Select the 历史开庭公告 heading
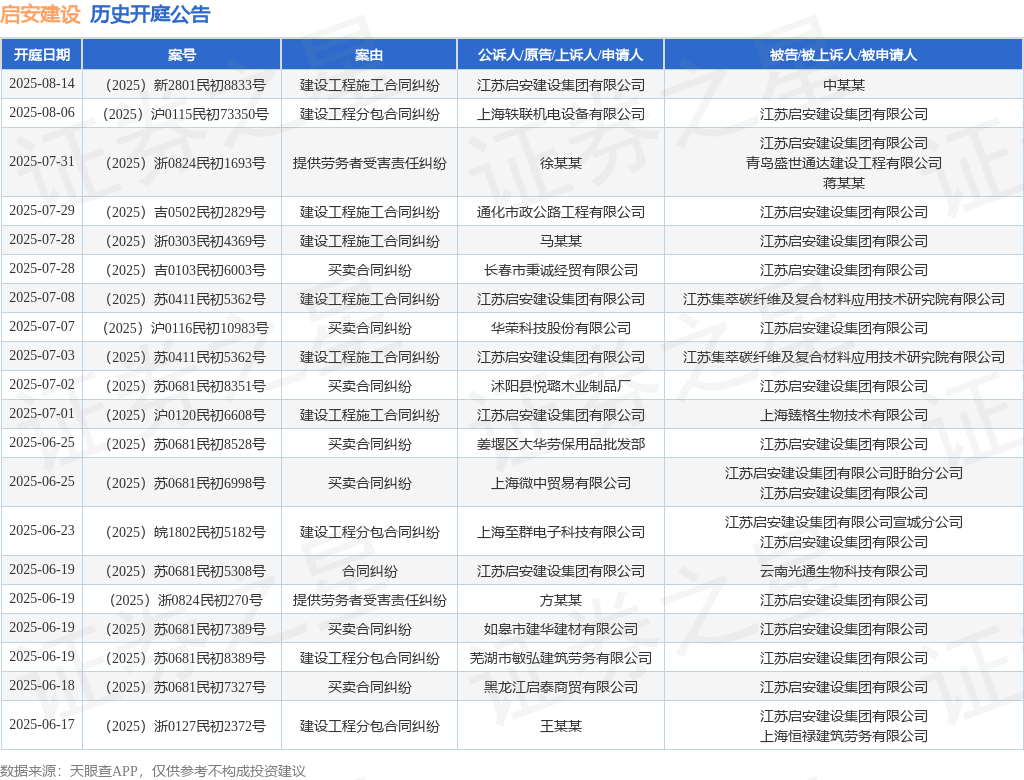 (x=150, y=14)
